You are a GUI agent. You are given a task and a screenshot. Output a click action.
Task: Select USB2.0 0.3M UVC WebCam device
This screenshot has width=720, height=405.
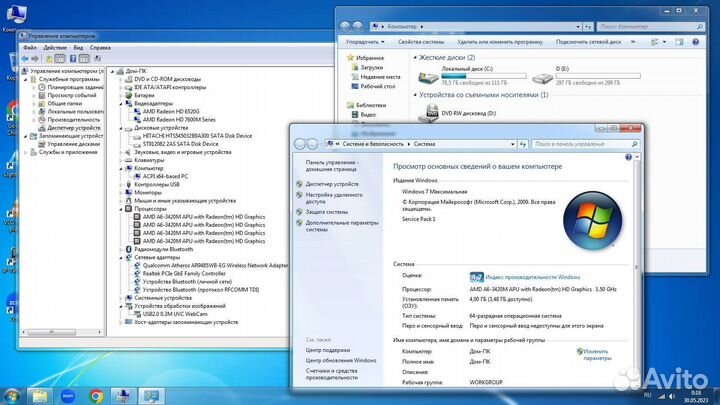[x=175, y=314]
